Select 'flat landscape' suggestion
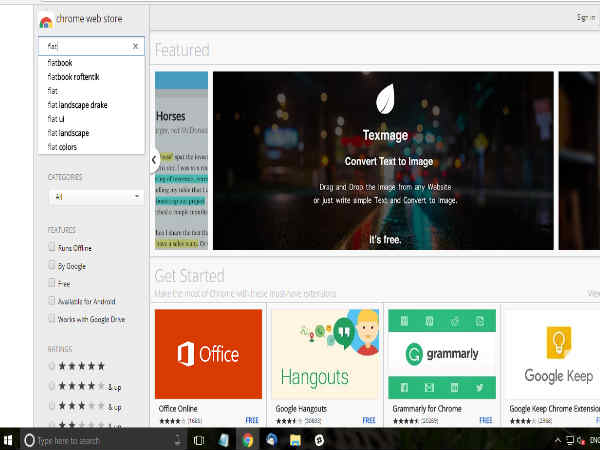Image resolution: width=600 pixels, height=450 pixels. pos(68,133)
